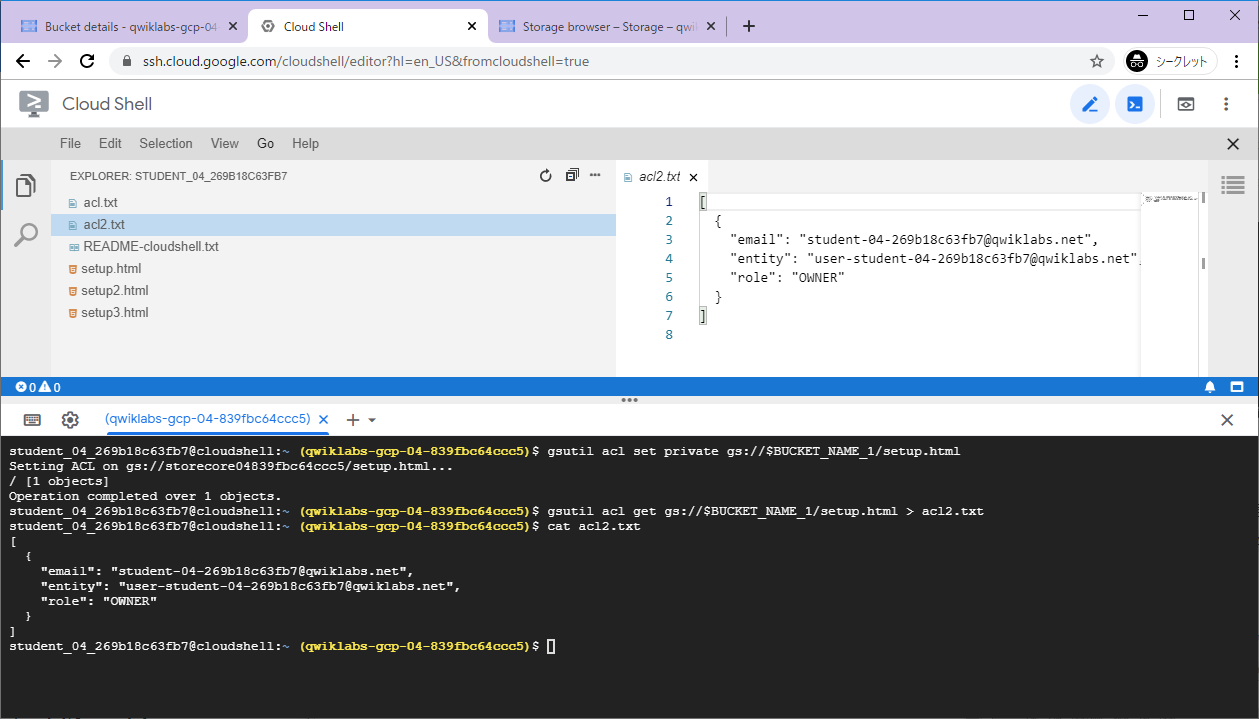1259x719 pixels.
Task: Toggle the terminal panel button
Action: 1135,104
